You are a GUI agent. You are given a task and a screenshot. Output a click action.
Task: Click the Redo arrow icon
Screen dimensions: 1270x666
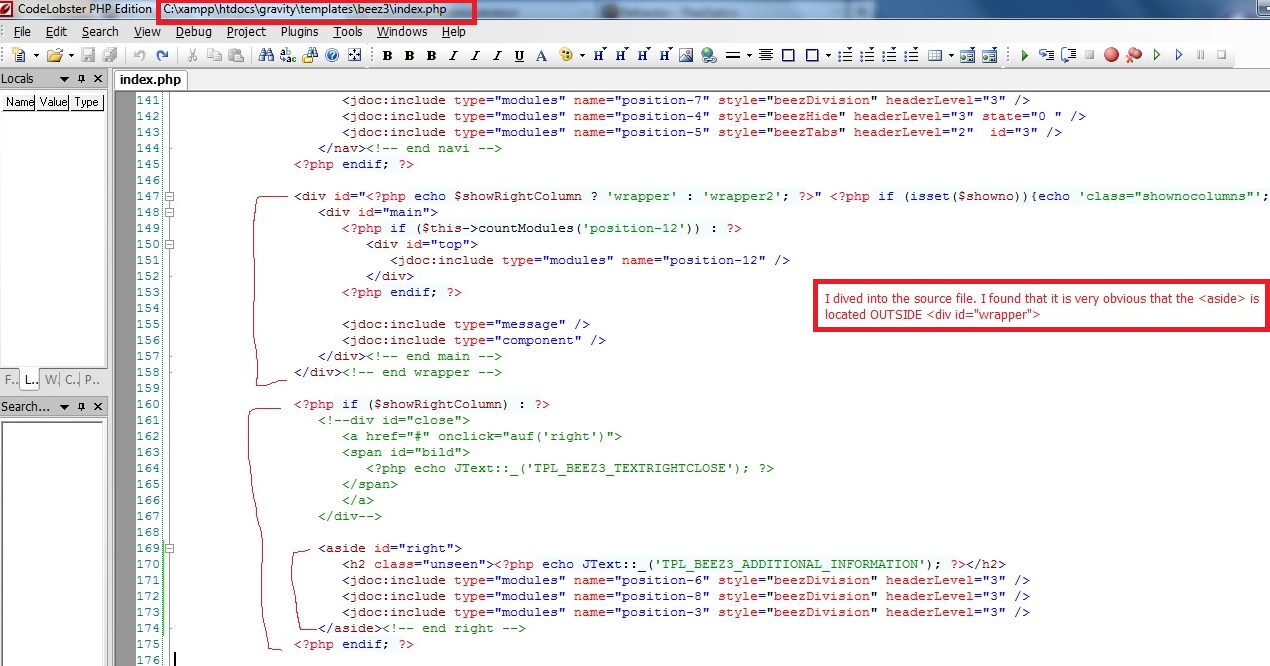point(162,55)
